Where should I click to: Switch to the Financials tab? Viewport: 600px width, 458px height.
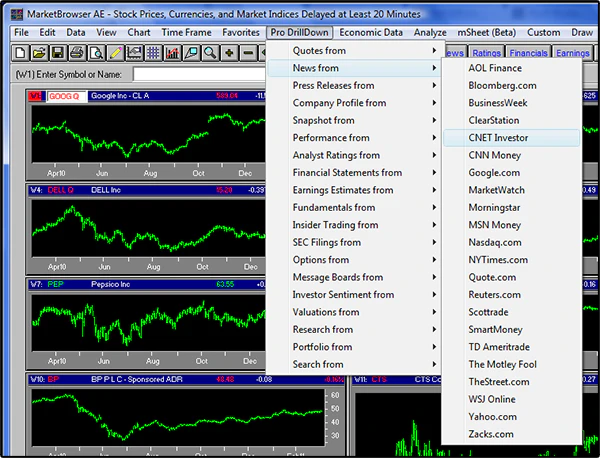(528, 53)
